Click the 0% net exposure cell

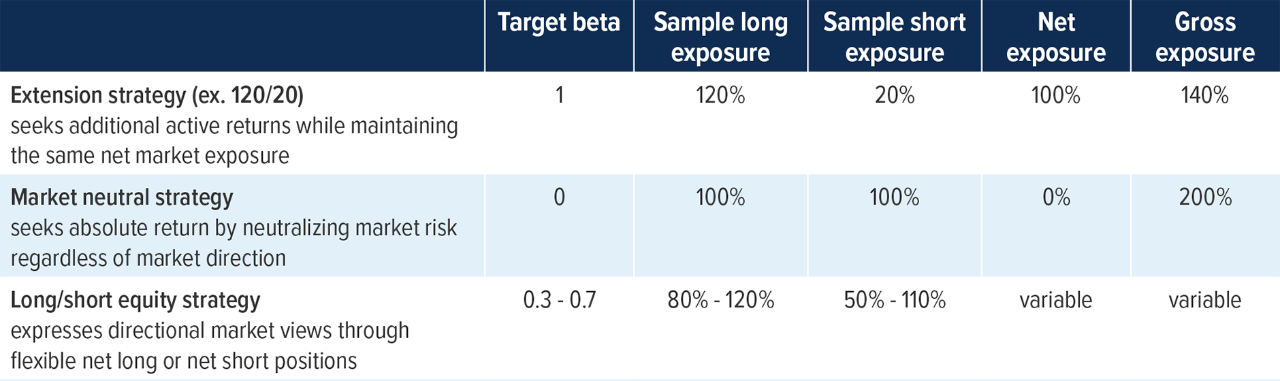coord(1057,198)
